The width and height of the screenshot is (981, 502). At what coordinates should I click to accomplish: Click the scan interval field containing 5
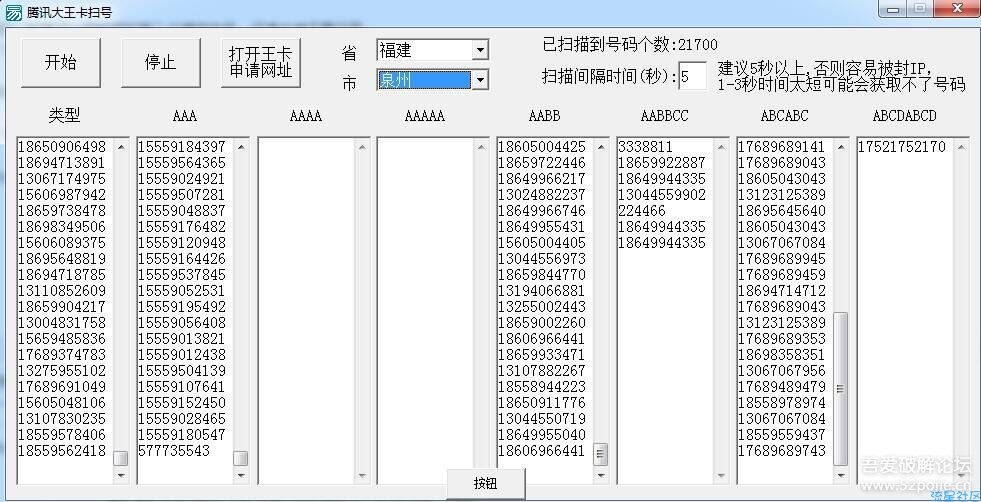pos(693,76)
